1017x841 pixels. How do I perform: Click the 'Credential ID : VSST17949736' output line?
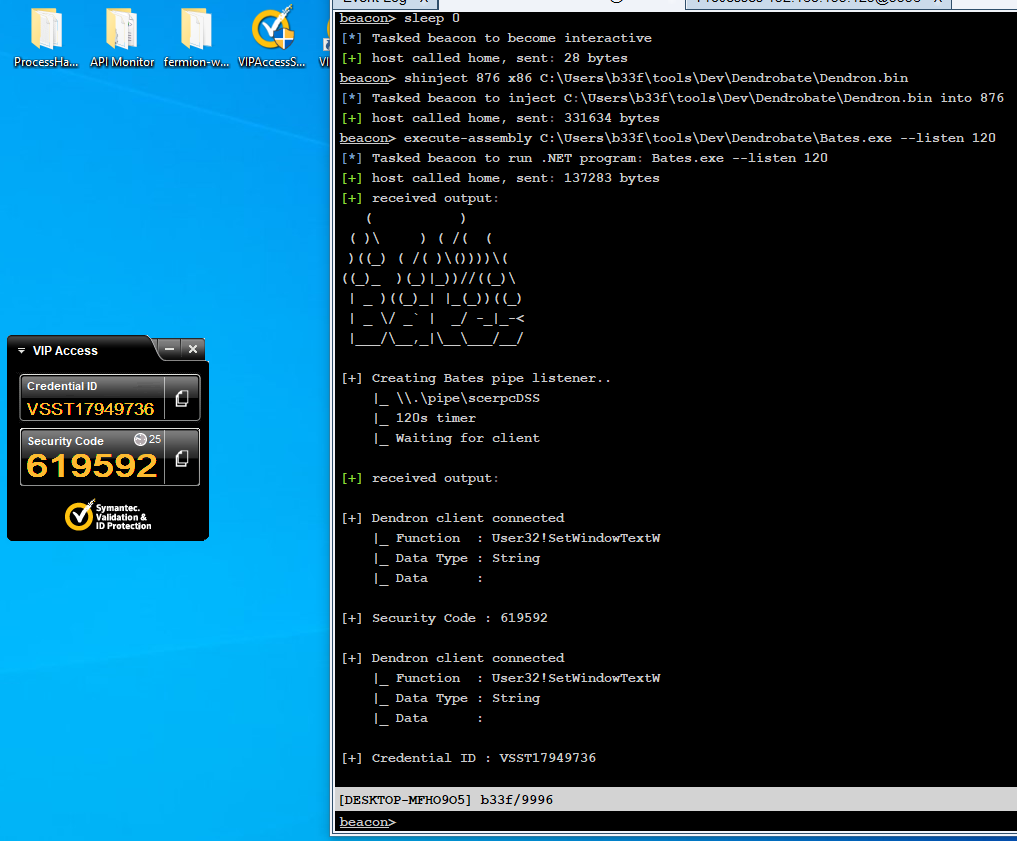pyautogui.click(x=468, y=758)
